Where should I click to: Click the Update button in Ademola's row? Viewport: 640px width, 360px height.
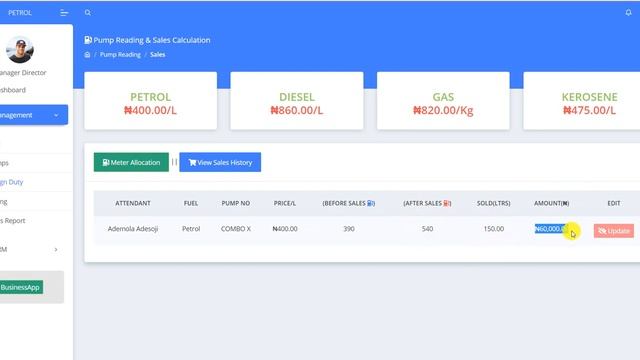(x=614, y=231)
